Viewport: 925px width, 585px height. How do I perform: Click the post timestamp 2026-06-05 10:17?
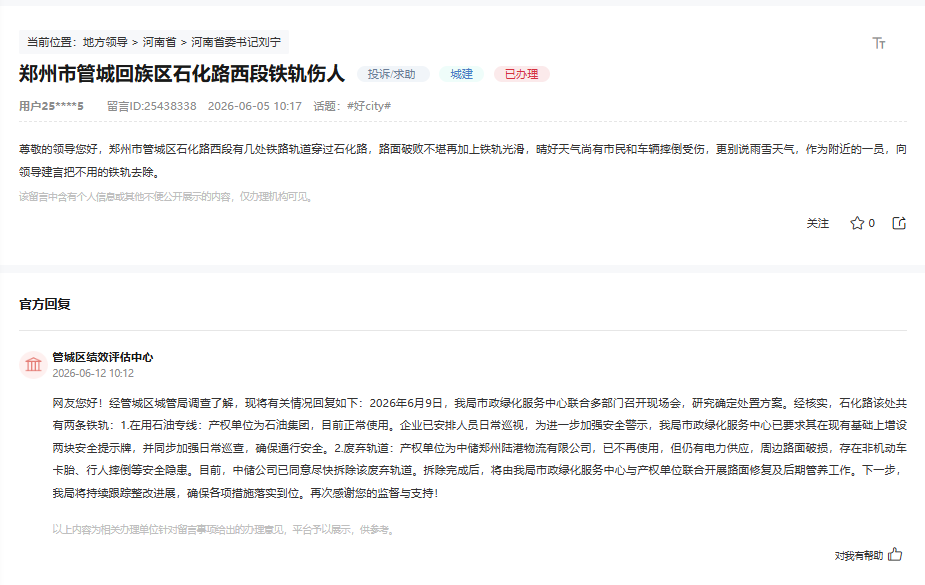(254, 106)
